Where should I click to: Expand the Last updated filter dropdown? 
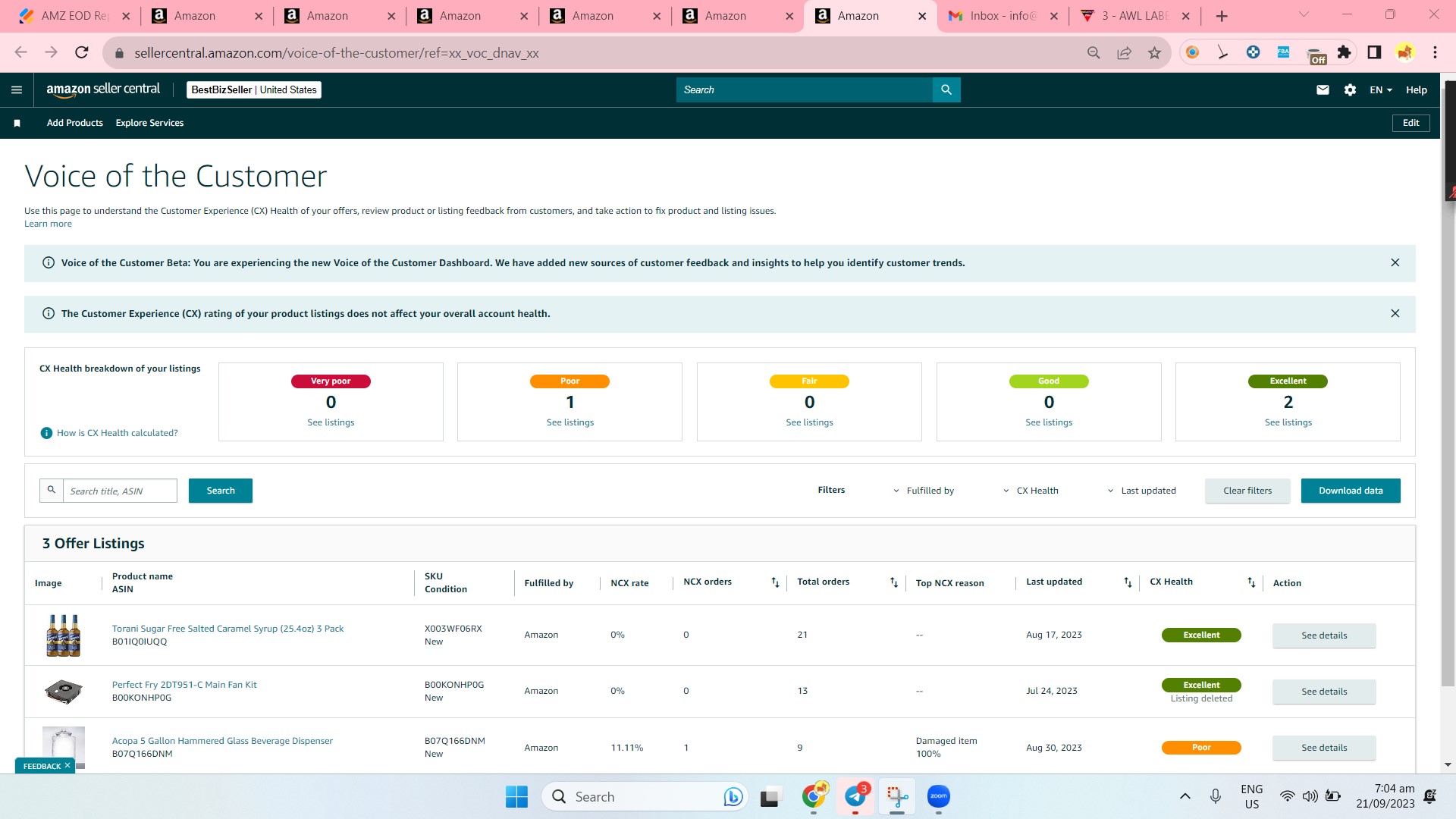(1141, 491)
